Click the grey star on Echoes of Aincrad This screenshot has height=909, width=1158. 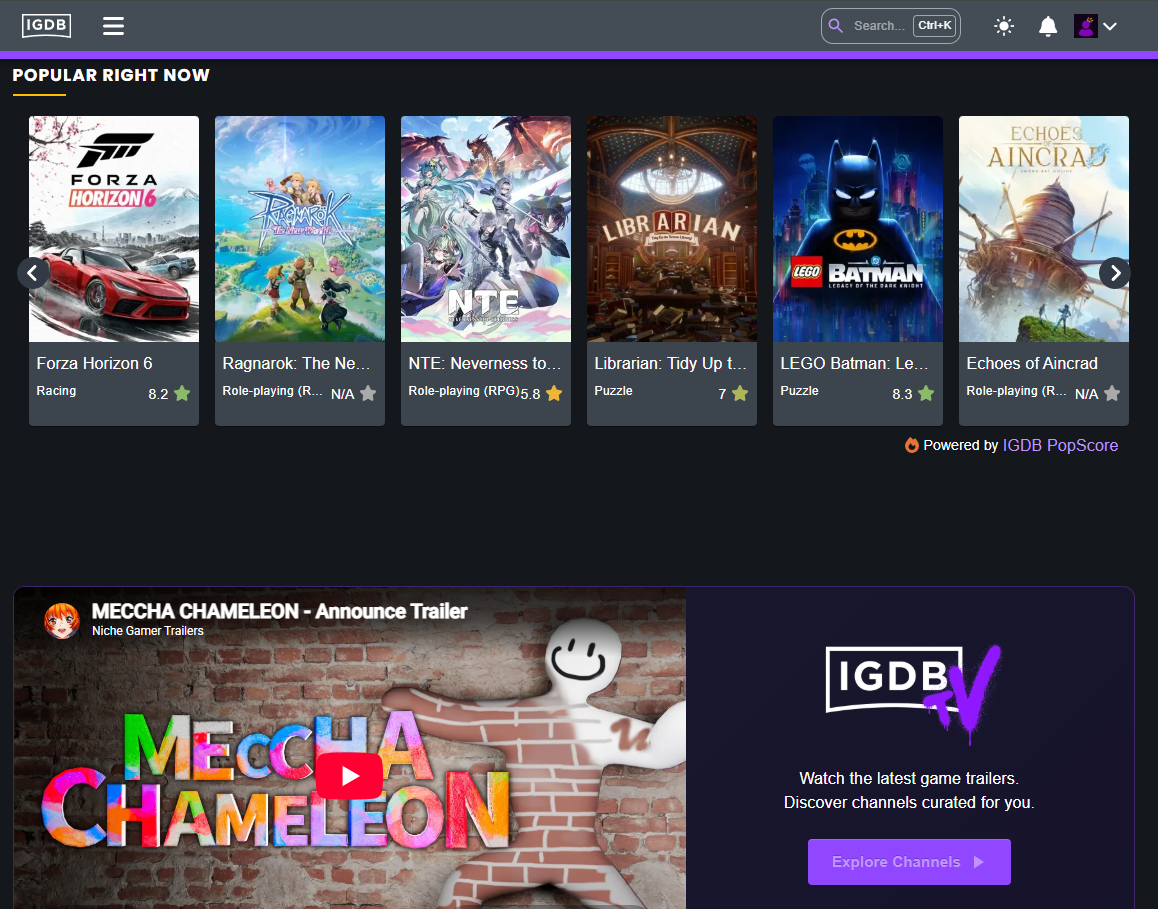click(1112, 394)
